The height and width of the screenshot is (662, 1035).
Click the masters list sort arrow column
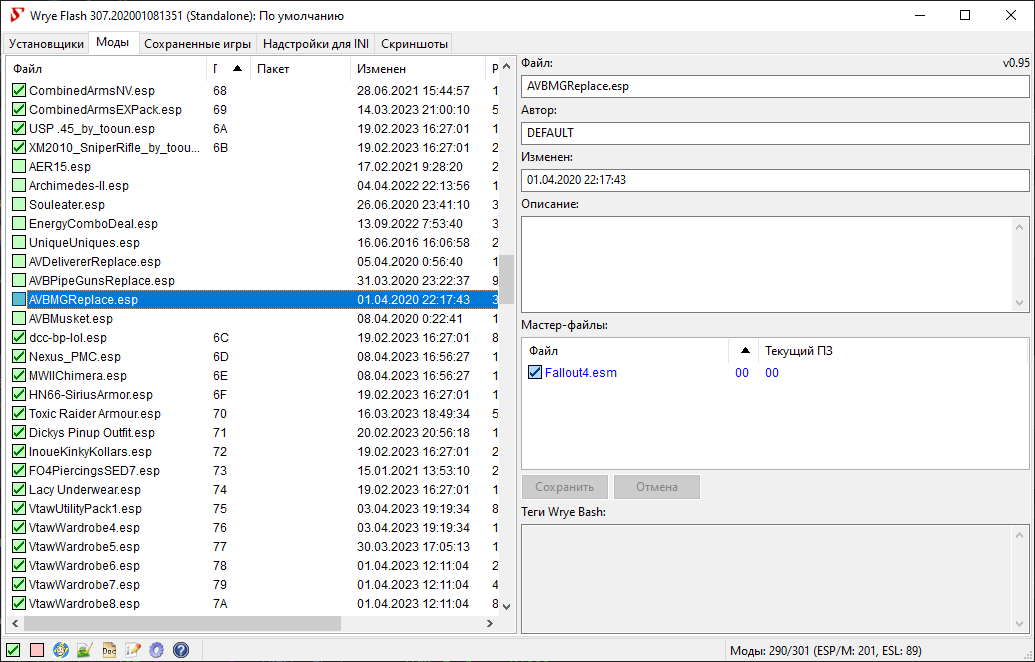(x=744, y=351)
